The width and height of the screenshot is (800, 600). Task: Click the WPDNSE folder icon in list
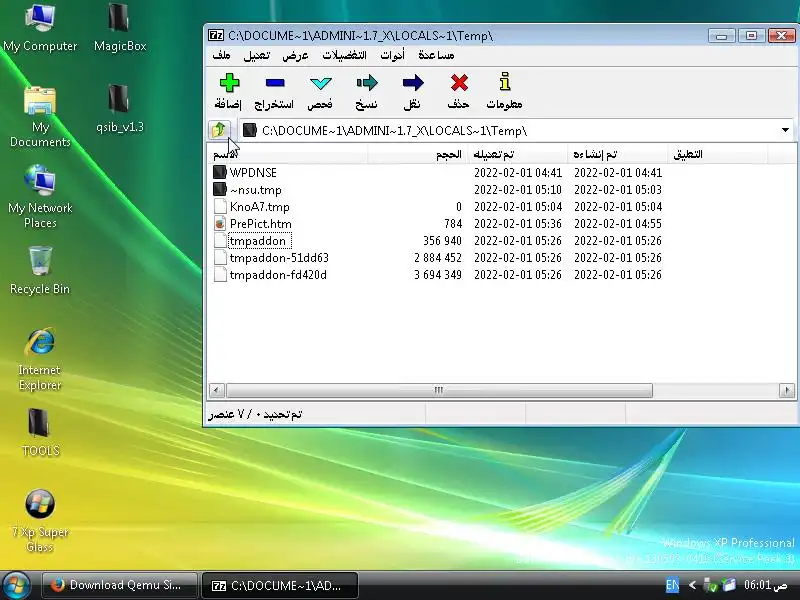[219, 172]
